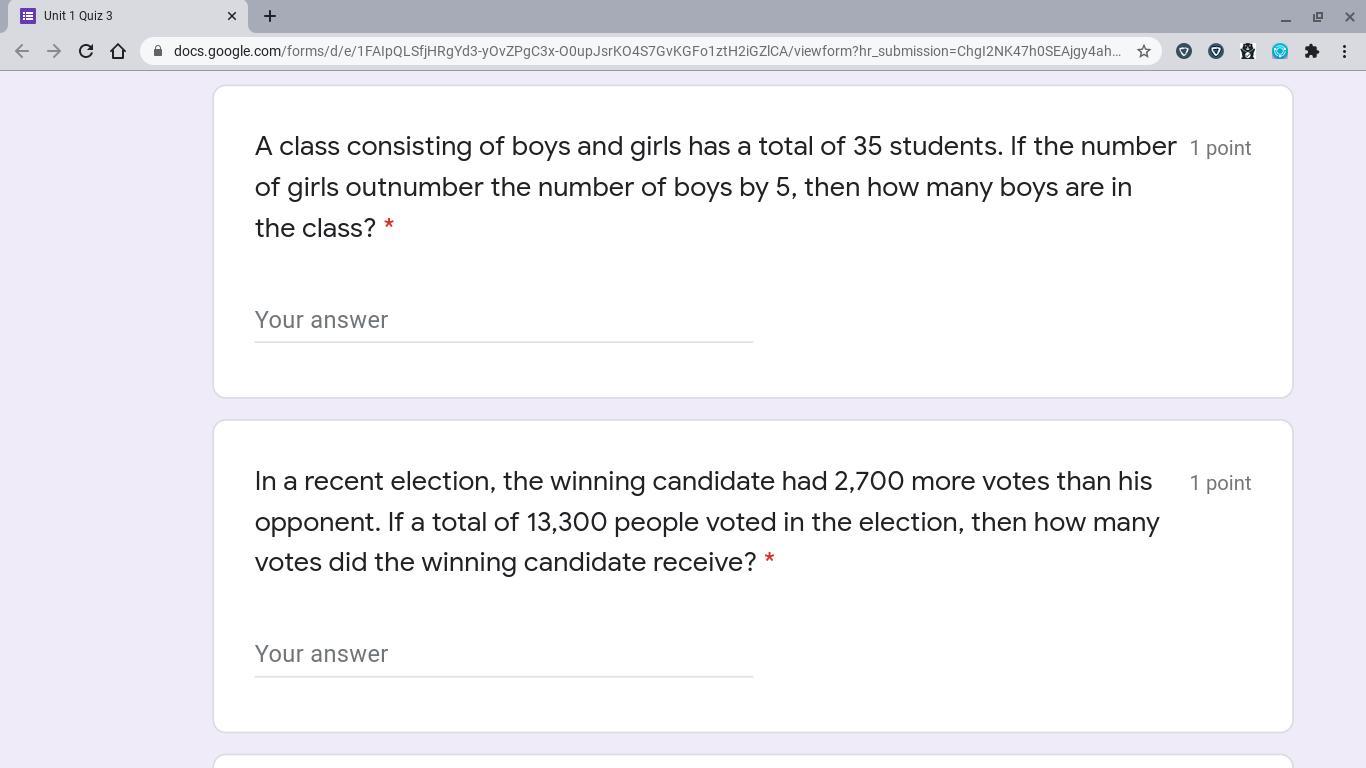Open the bear extension icon
1366x768 pixels.
(x=1248, y=51)
